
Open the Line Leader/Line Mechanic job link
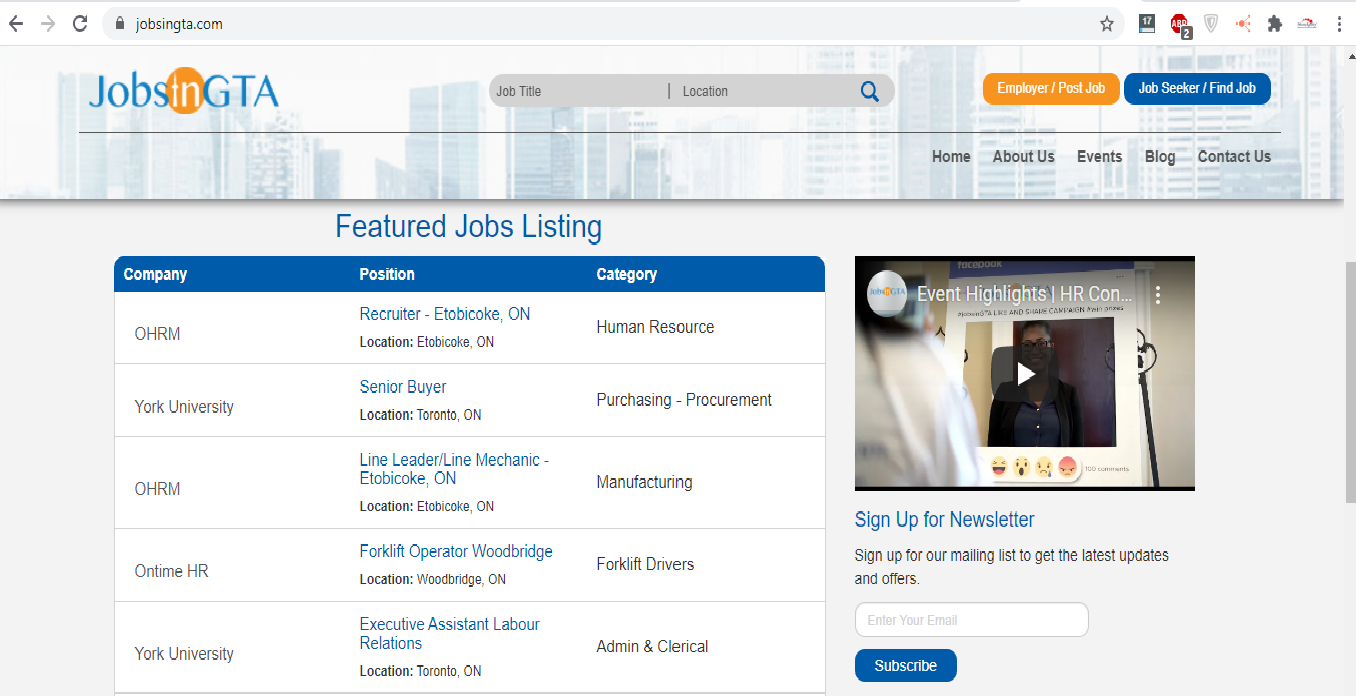coord(454,469)
